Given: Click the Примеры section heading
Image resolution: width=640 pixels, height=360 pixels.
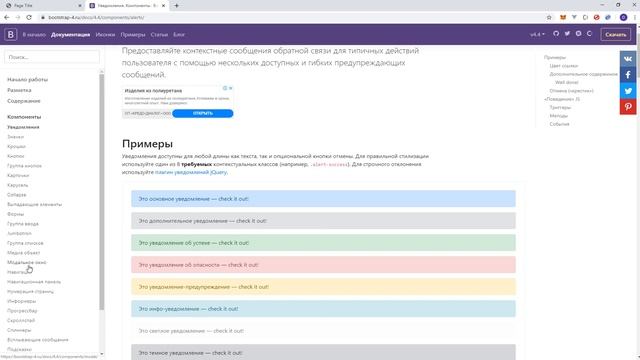Looking at the screenshot, I should point(147,144).
